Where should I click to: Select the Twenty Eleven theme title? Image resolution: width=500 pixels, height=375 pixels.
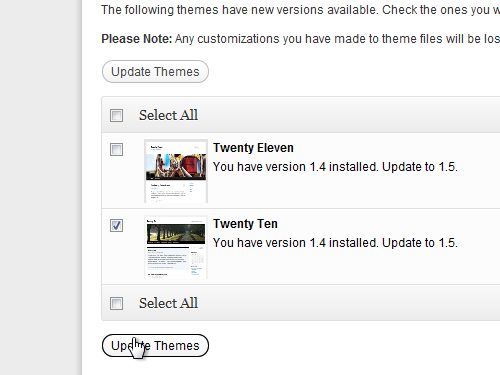[x=253, y=148]
